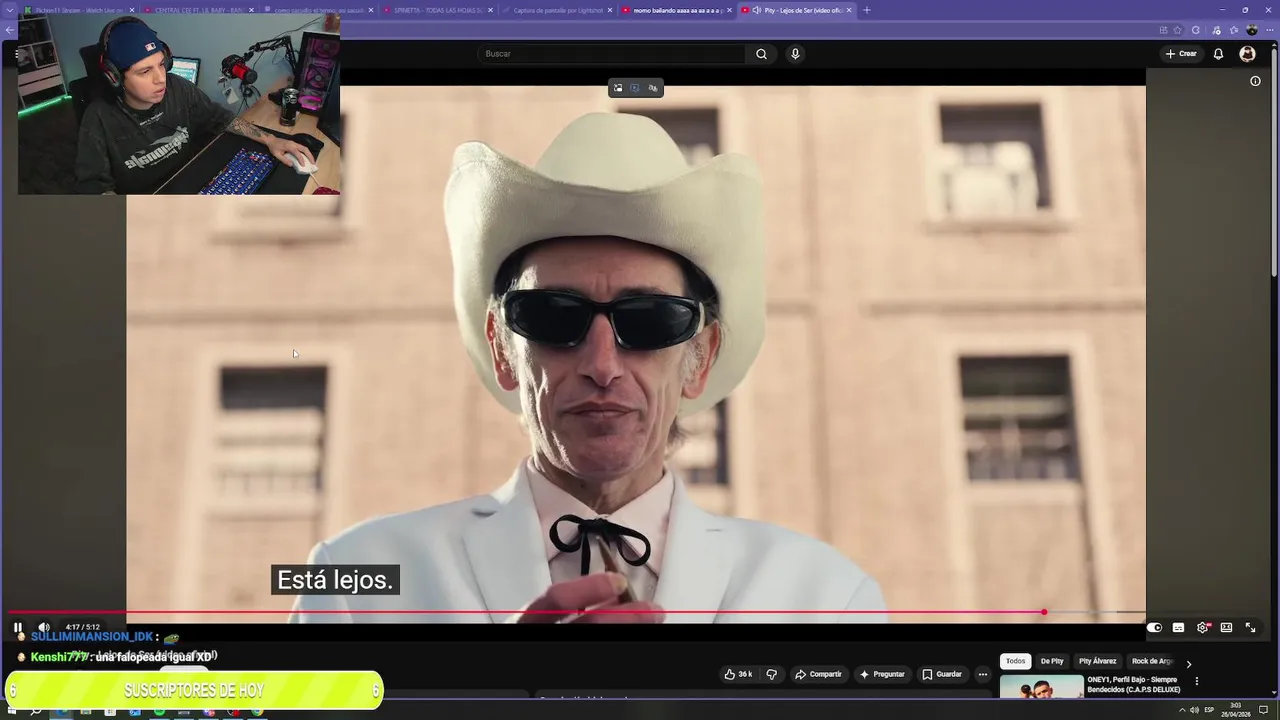Open more actions three-dot menu
The width and height of the screenshot is (1280, 720).
click(983, 674)
